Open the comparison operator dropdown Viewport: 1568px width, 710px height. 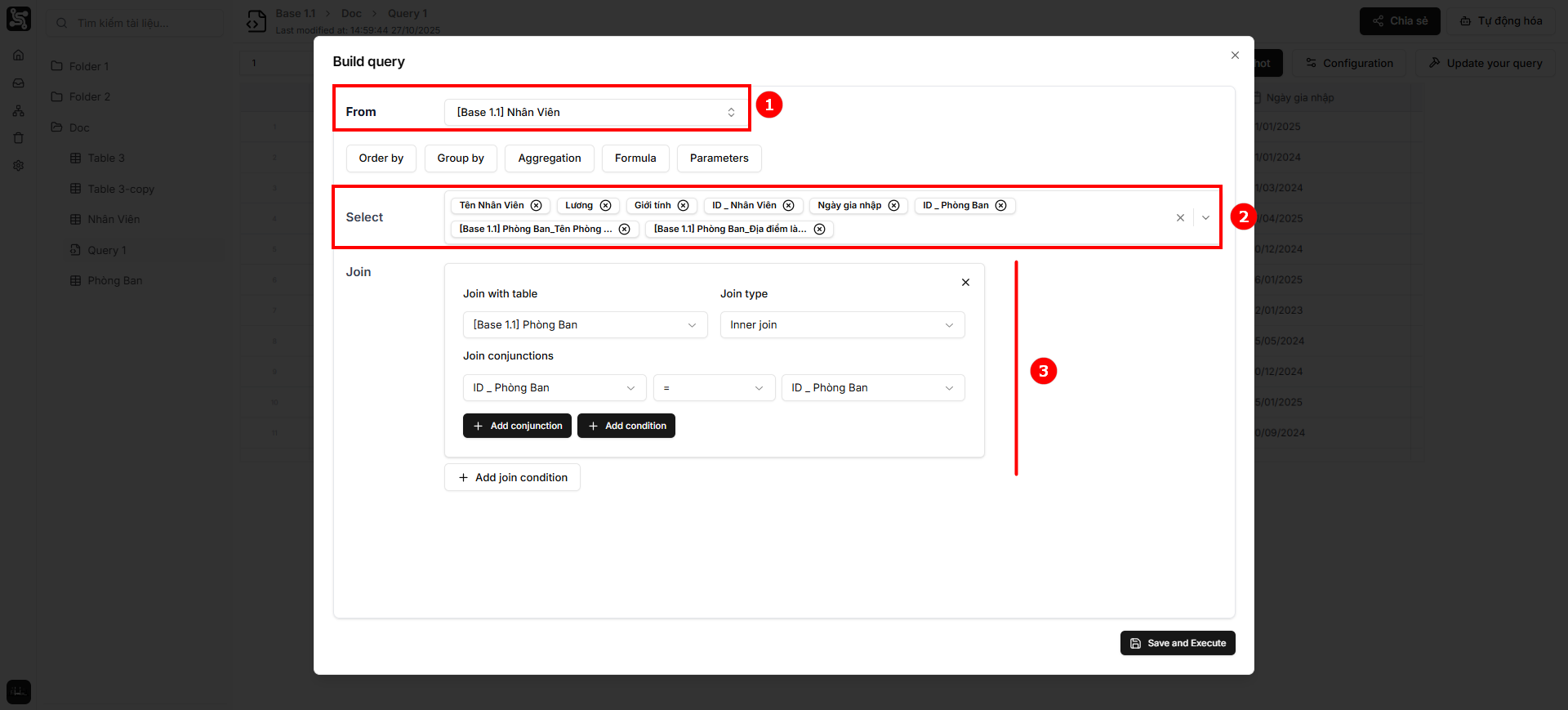714,388
